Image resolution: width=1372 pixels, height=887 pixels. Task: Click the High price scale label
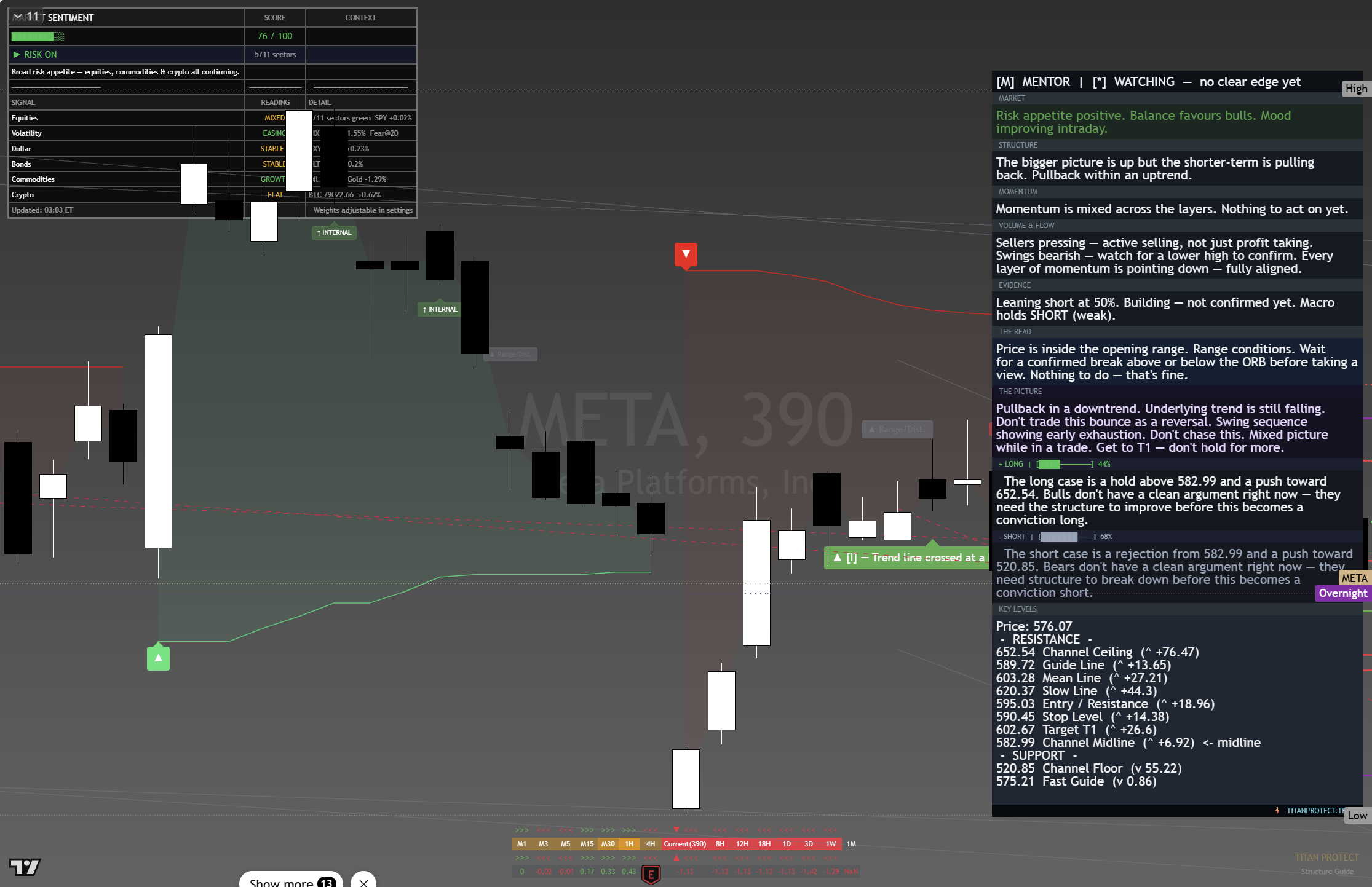1357,89
